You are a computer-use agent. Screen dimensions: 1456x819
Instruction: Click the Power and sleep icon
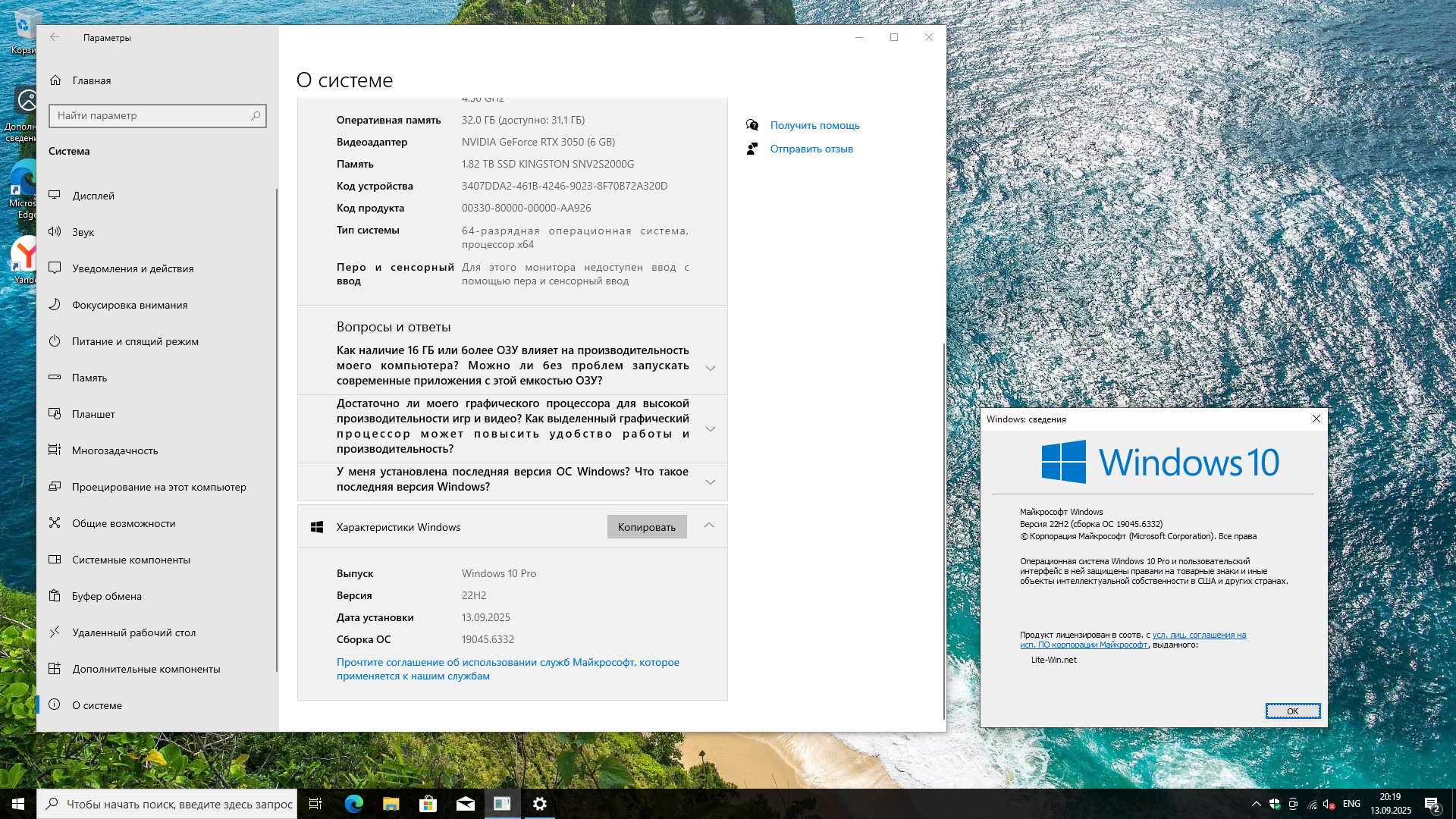pyautogui.click(x=55, y=341)
